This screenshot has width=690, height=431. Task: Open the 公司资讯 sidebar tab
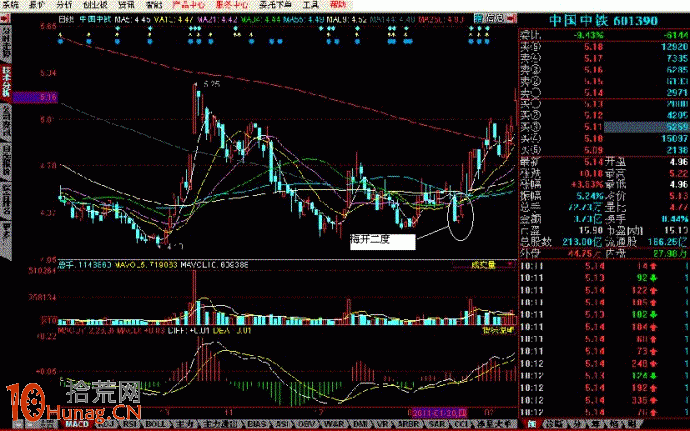point(5,120)
